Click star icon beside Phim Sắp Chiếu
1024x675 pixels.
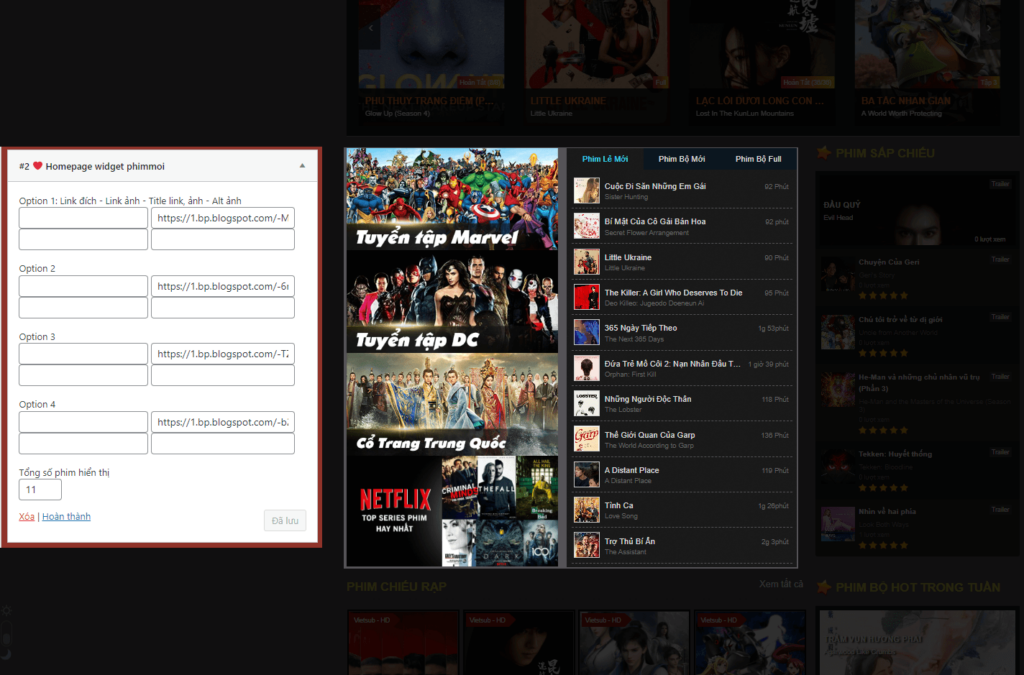(x=824, y=153)
